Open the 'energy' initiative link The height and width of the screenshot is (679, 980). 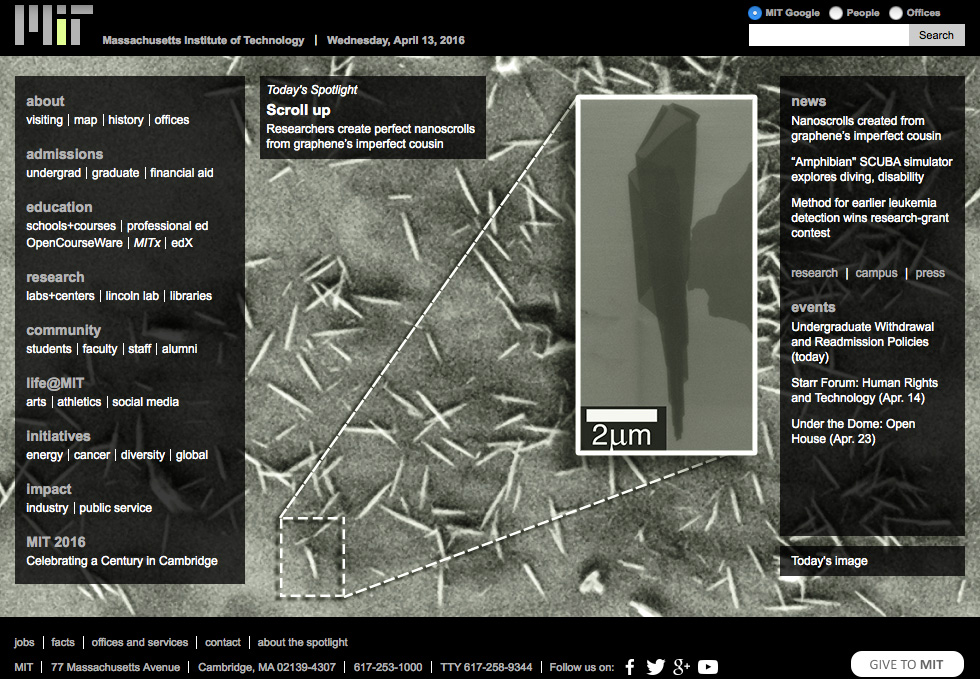pyautogui.click(x=44, y=455)
